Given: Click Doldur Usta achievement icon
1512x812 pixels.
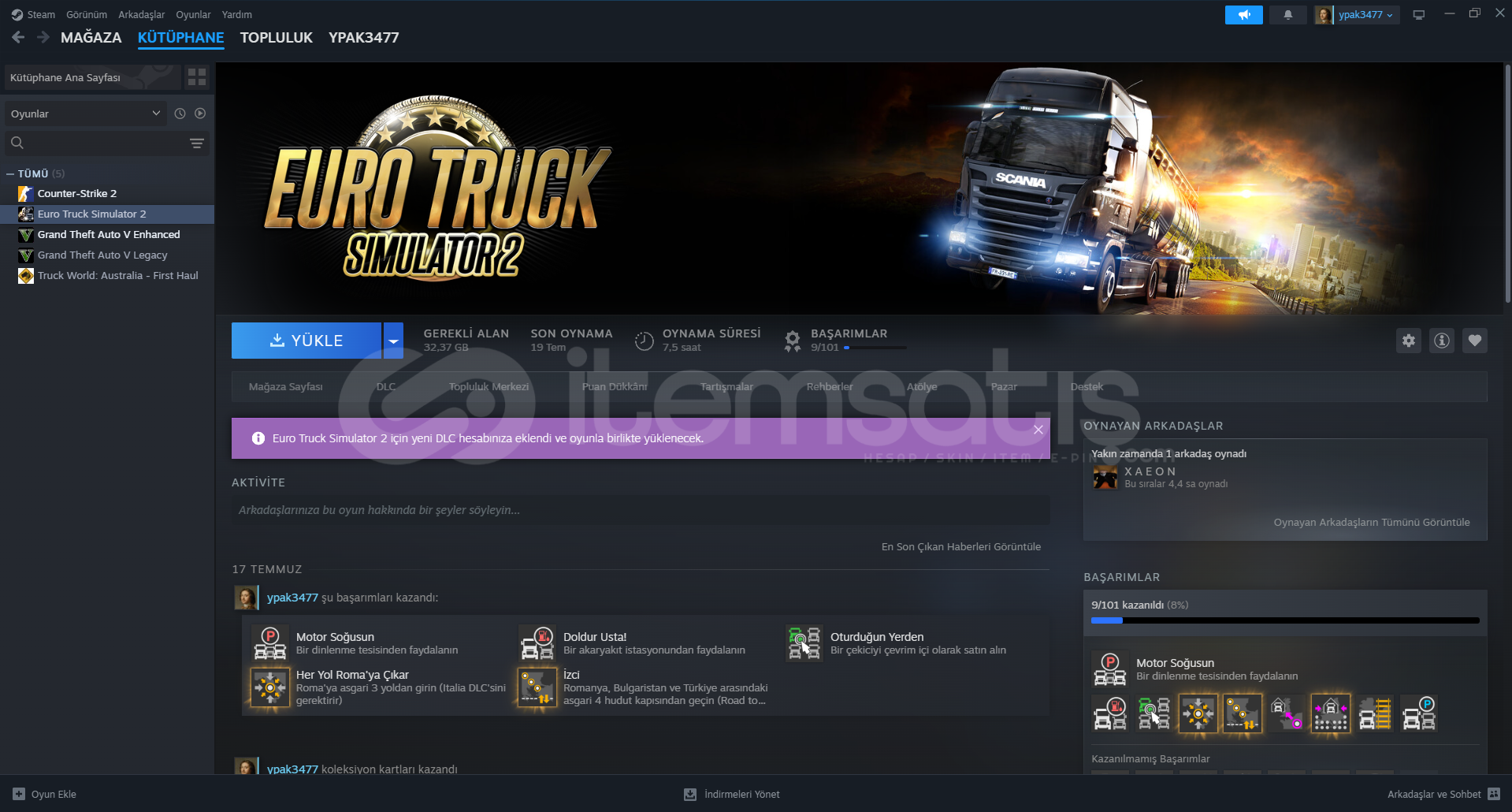Looking at the screenshot, I should (x=537, y=643).
